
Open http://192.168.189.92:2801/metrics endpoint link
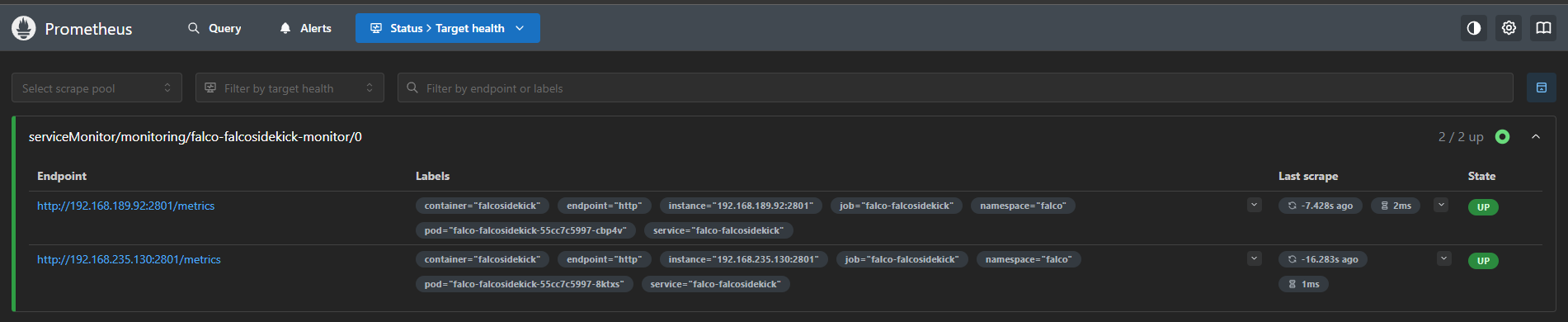tap(125, 206)
